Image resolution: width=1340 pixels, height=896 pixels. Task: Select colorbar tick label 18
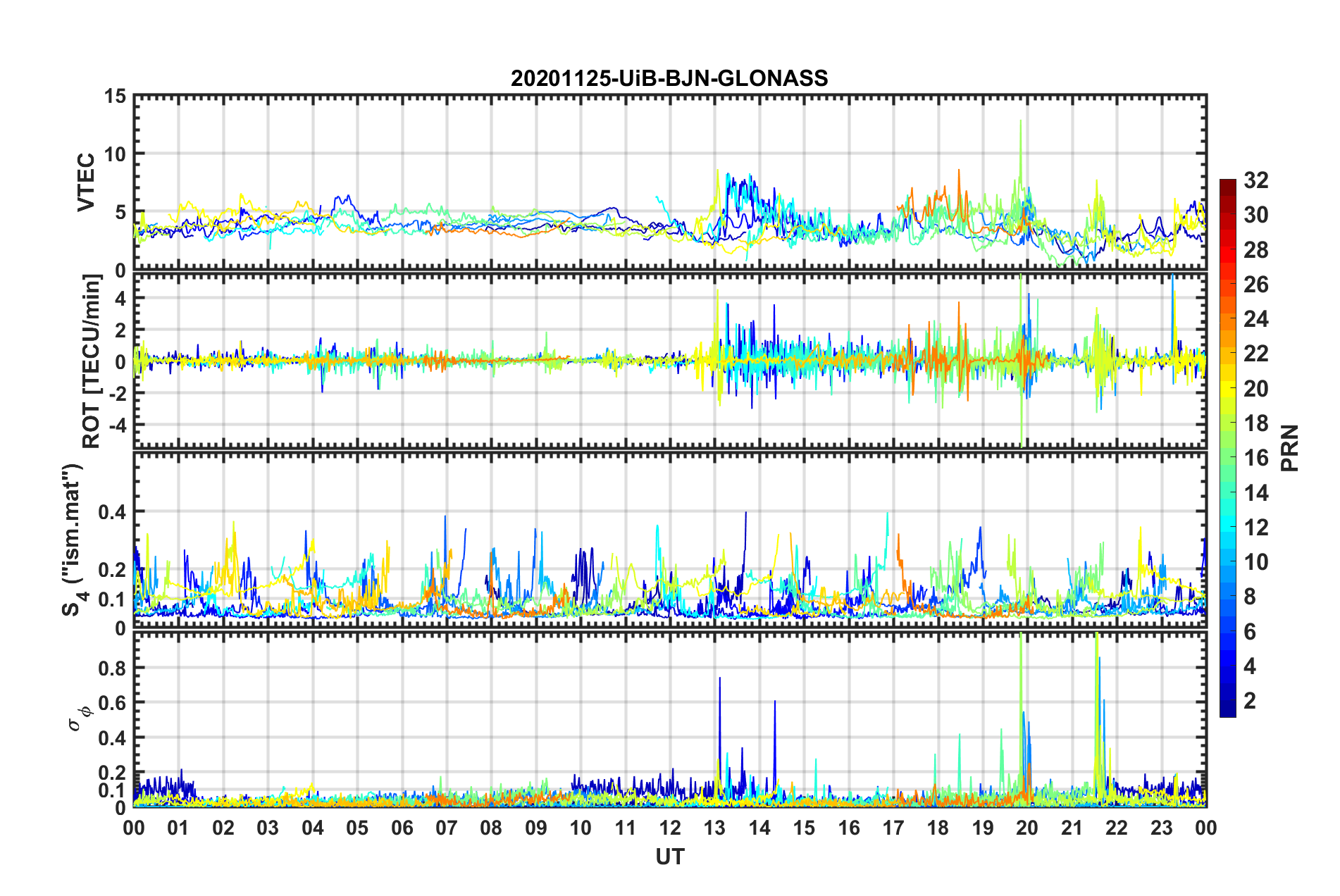point(1256,423)
